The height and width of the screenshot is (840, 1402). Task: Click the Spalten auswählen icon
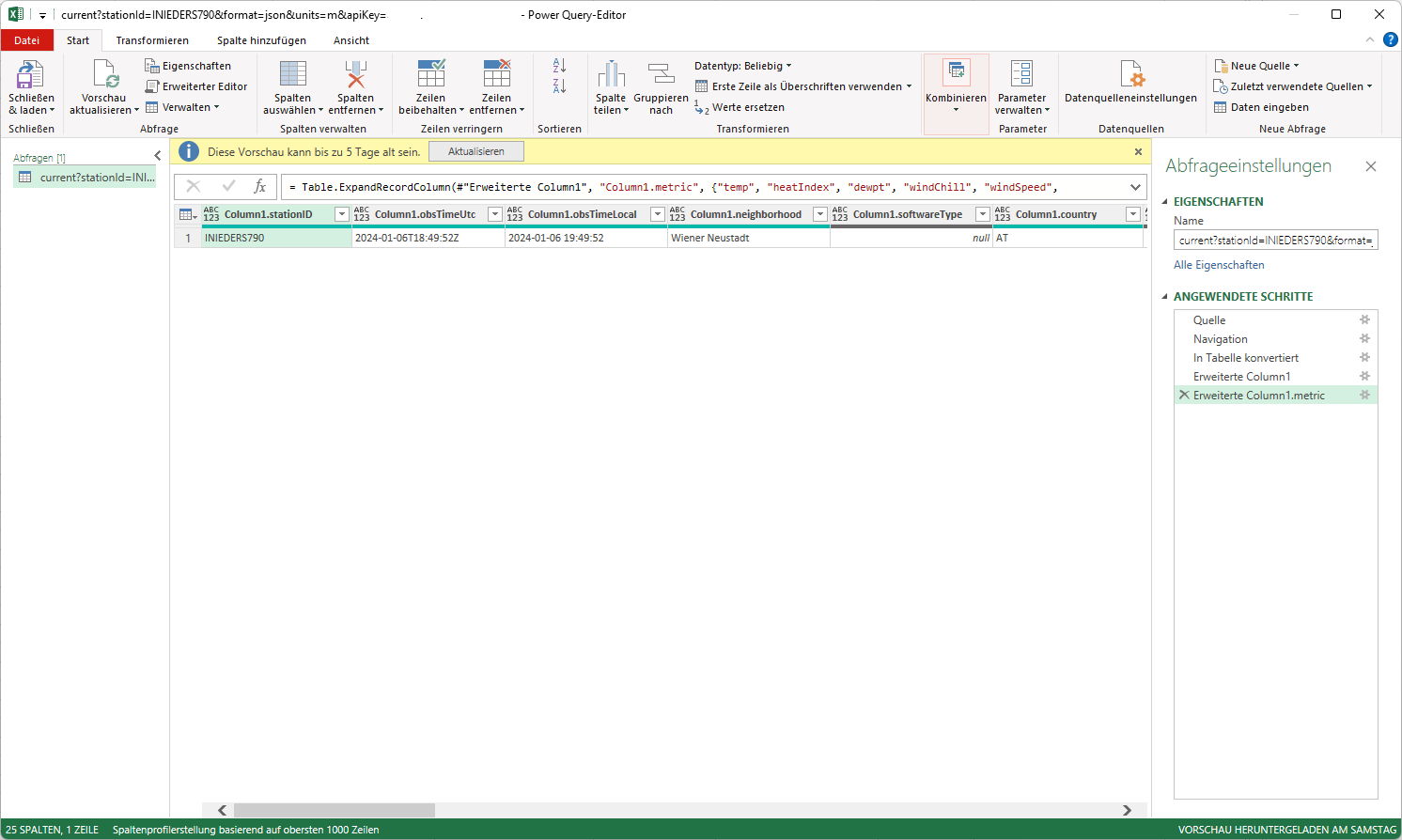[292, 74]
